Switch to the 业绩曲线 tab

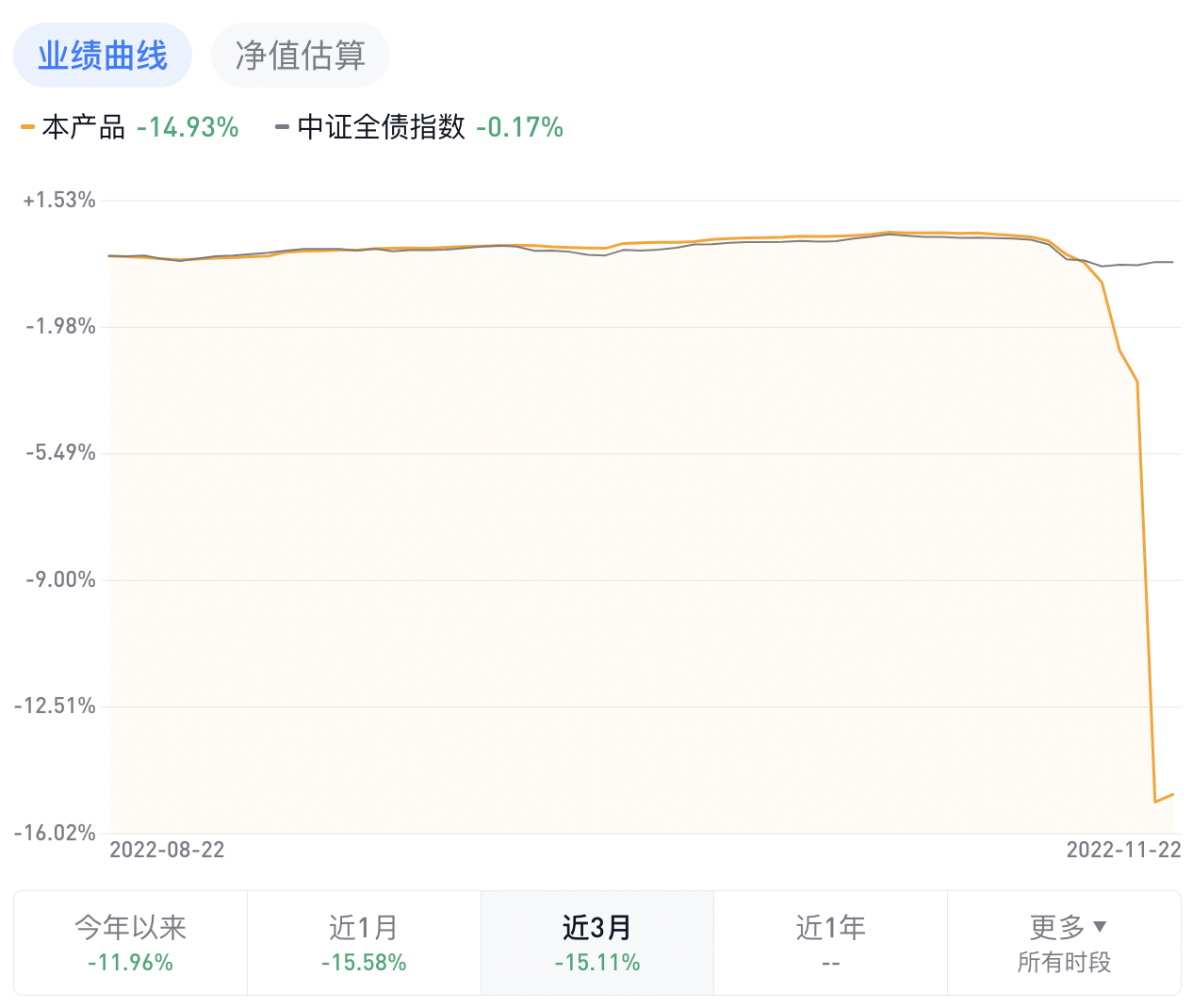point(103,56)
